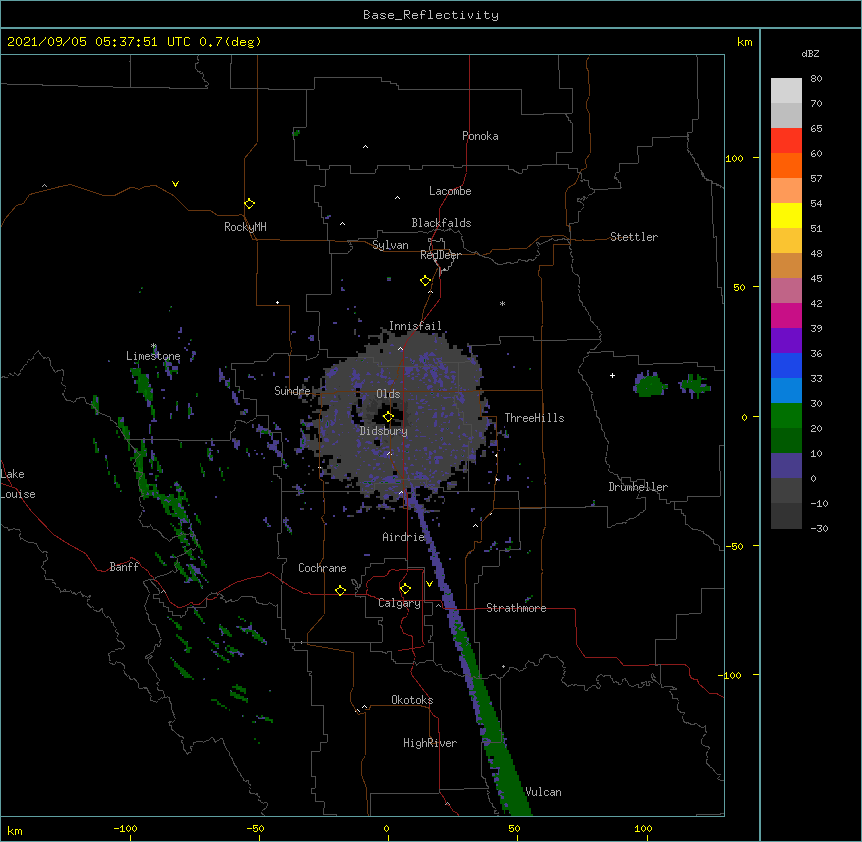Image resolution: width=862 pixels, height=842 pixels.
Task: Click the asterisk marker above Limestone
Action: click(x=154, y=346)
